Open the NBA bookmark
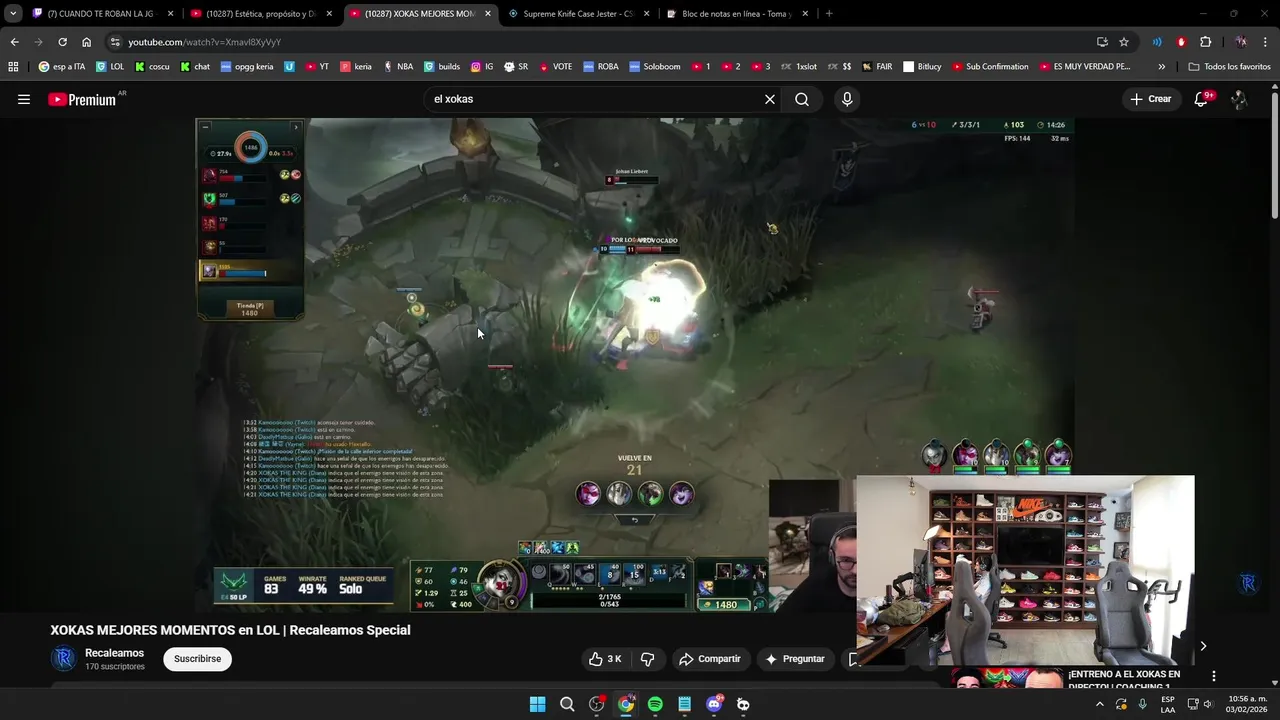Screen dimensions: 1280x720 click(398, 67)
